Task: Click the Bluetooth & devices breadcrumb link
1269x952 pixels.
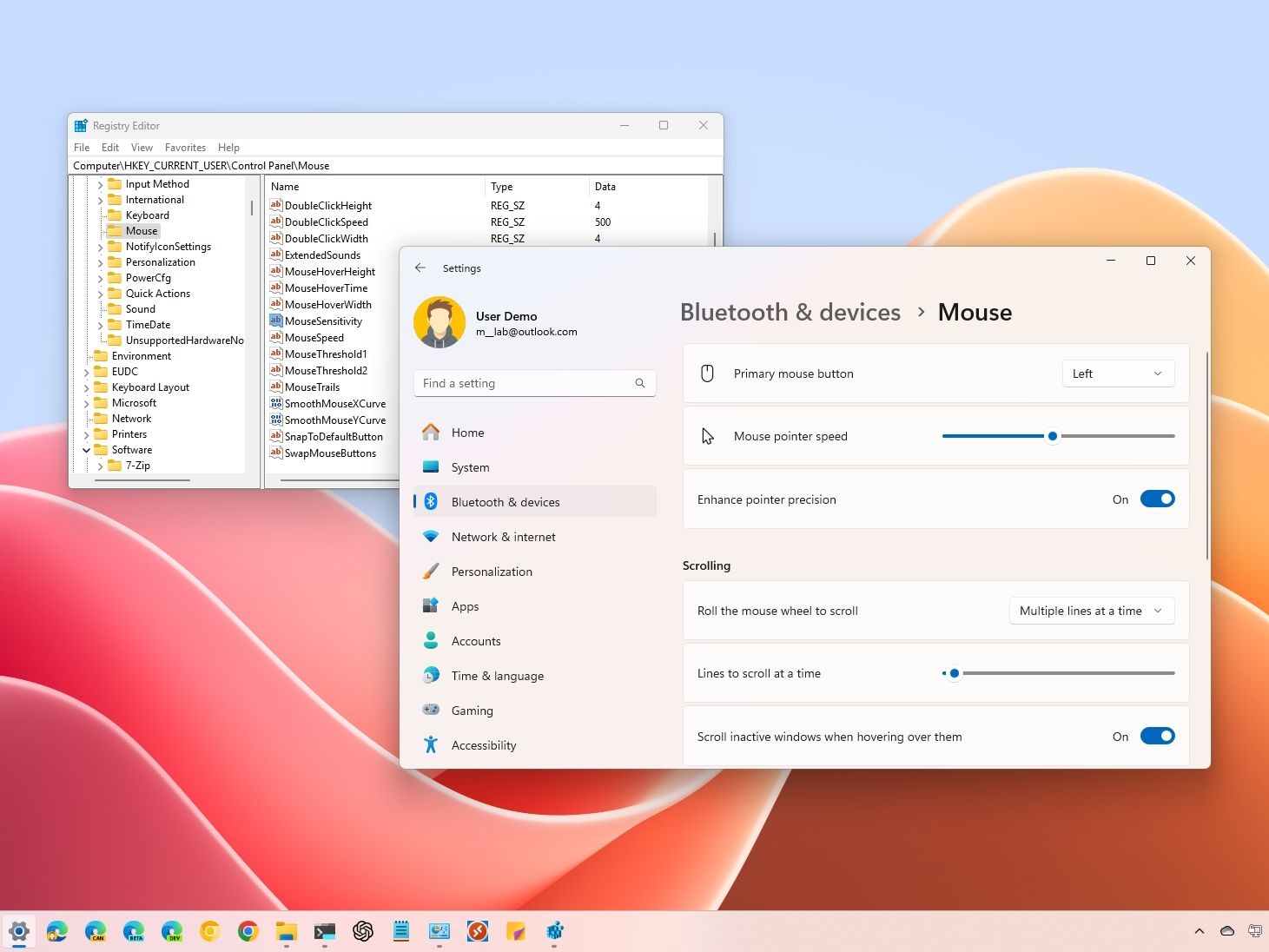Action: click(x=790, y=313)
